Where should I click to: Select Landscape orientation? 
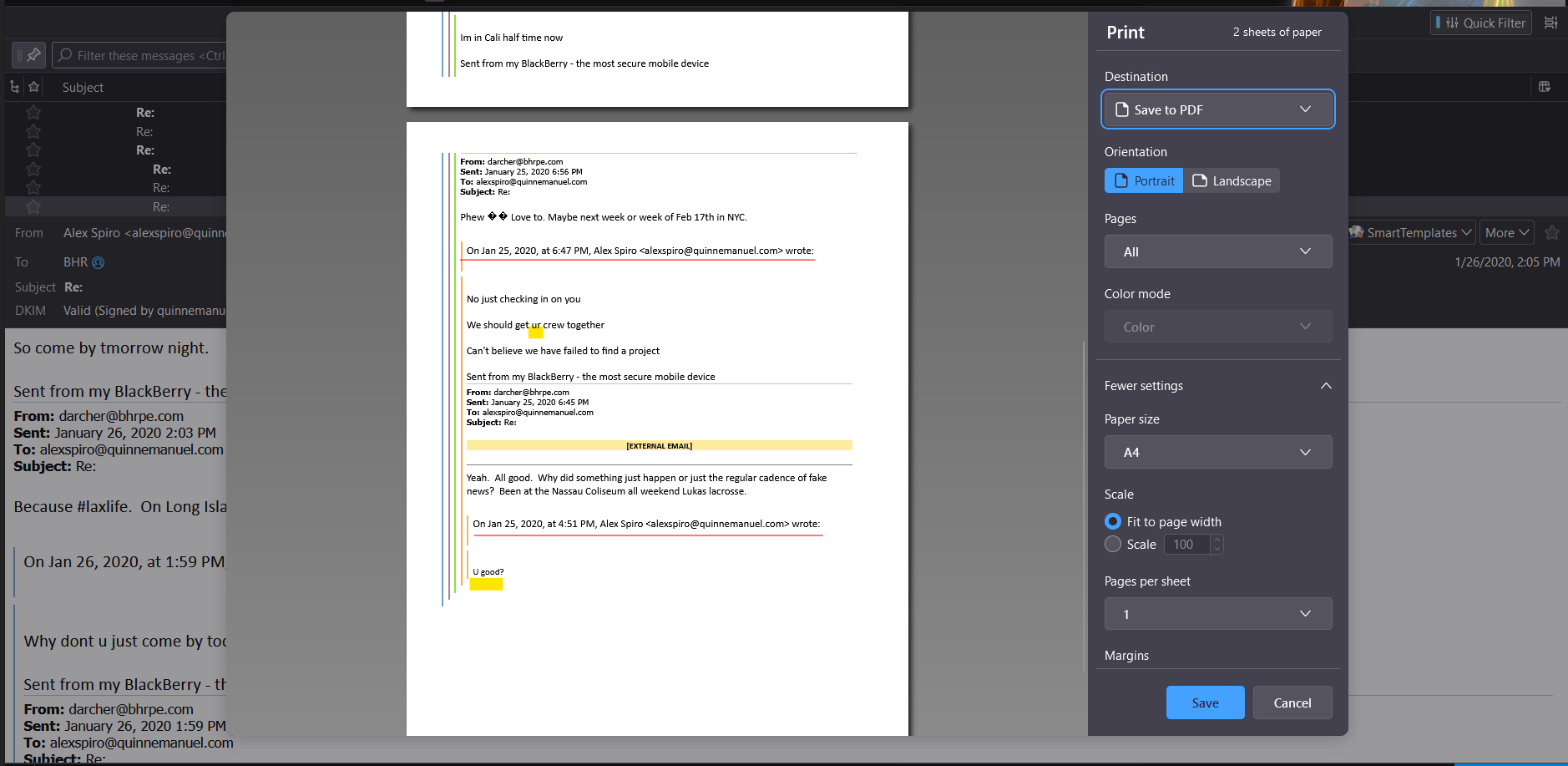tap(1232, 180)
